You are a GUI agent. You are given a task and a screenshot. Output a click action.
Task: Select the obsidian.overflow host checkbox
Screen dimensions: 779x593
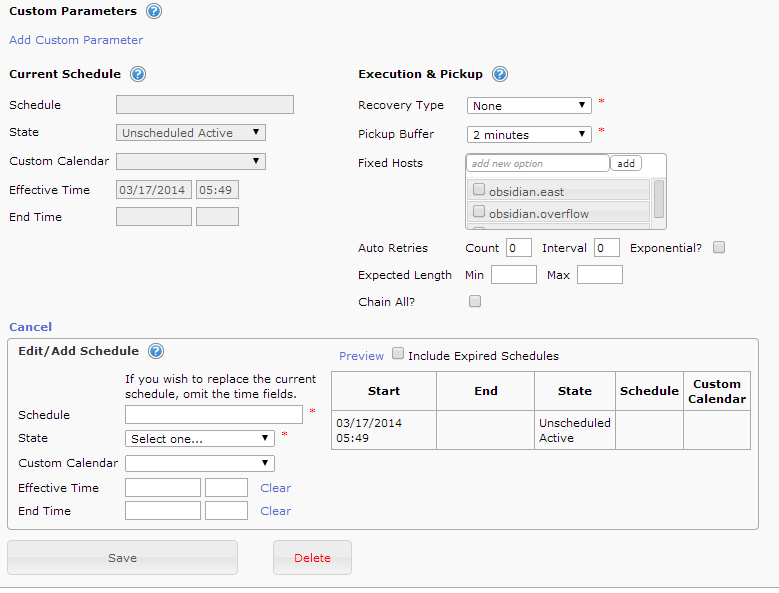[x=479, y=212]
